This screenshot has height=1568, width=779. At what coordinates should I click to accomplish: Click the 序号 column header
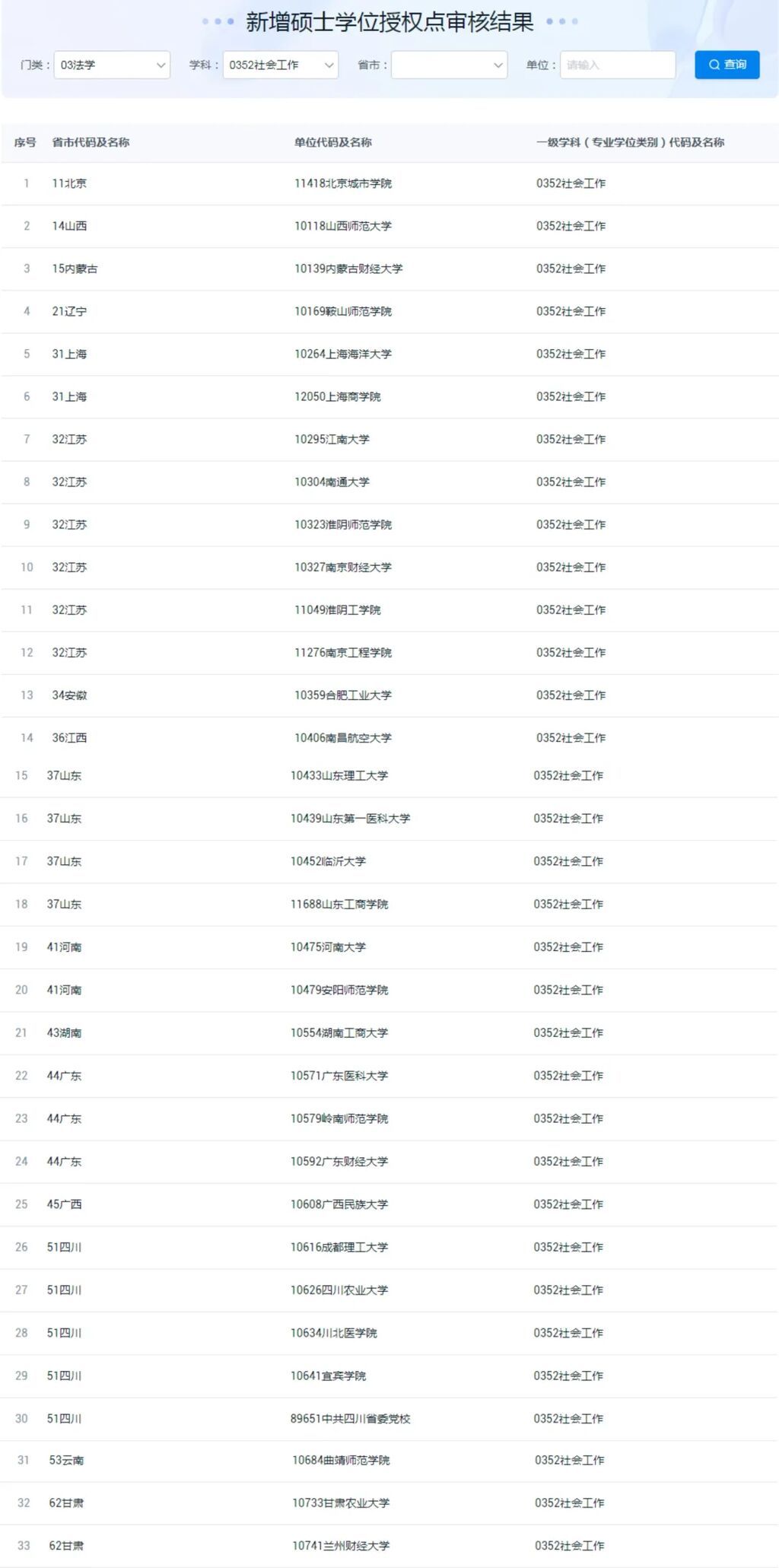point(25,142)
